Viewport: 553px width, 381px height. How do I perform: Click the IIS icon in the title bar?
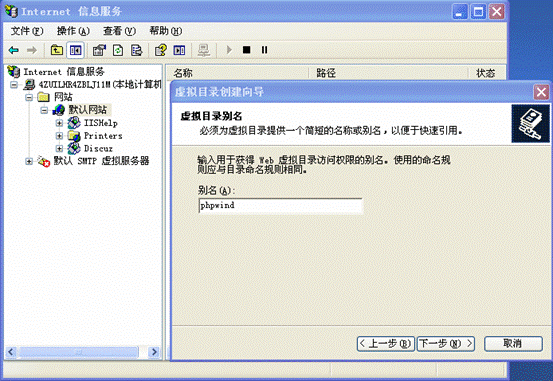tap(12, 11)
